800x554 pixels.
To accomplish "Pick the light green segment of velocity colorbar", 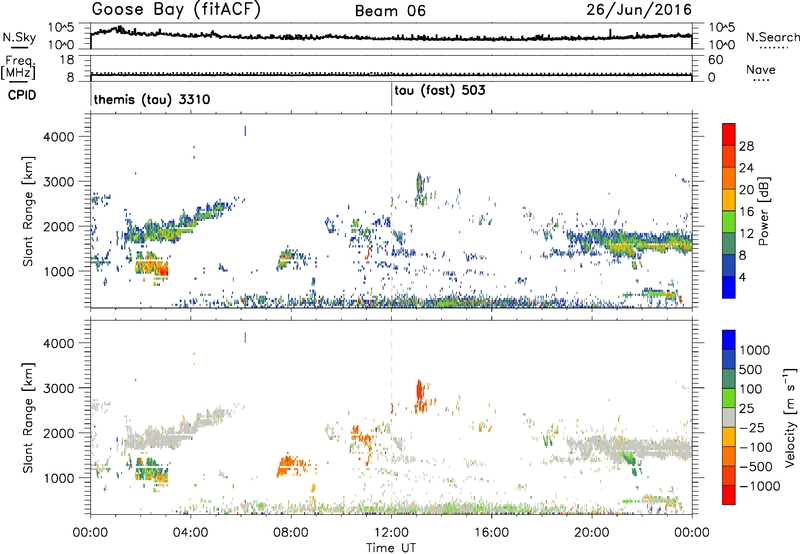I will point(729,398).
